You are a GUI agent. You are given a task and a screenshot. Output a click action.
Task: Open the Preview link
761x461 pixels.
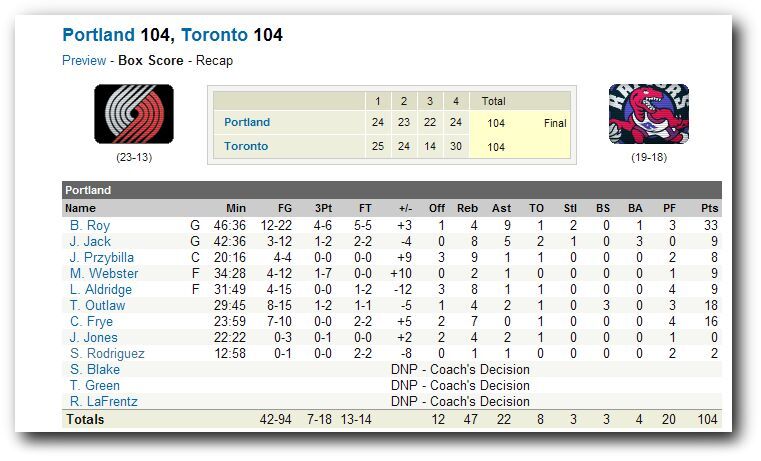pyautogui.click(x=84, y=61)
